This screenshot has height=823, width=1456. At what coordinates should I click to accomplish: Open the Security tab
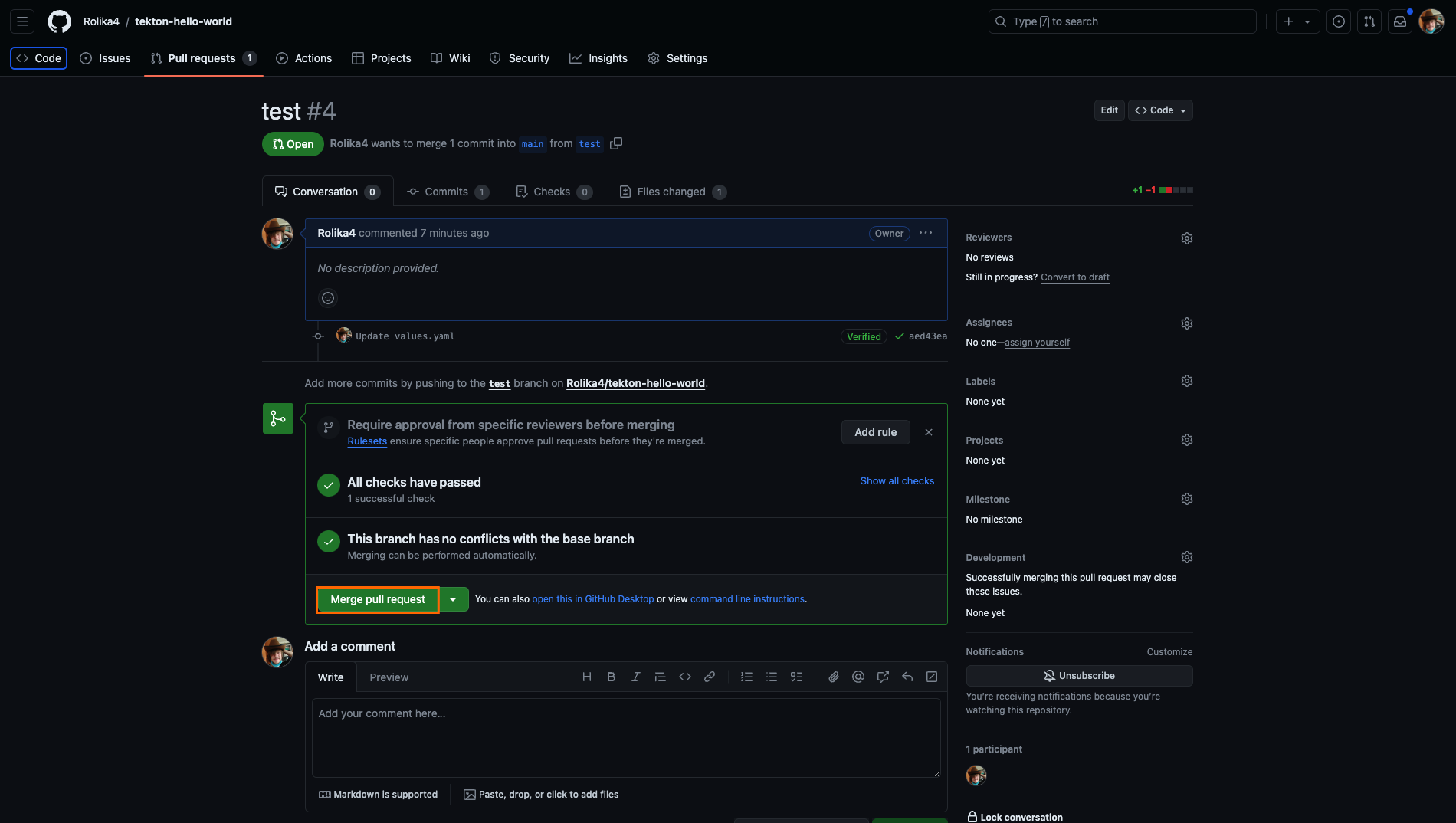click(x=520, y=58)
